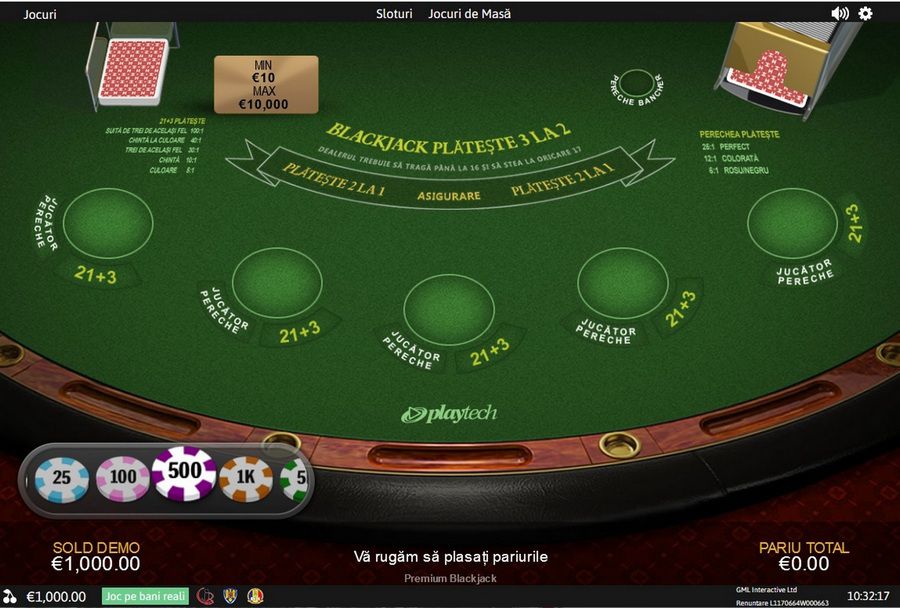The width and height of the screenshot is (900, 608).
Task: Open the Jocuri menu
Action: click(40, 14)
